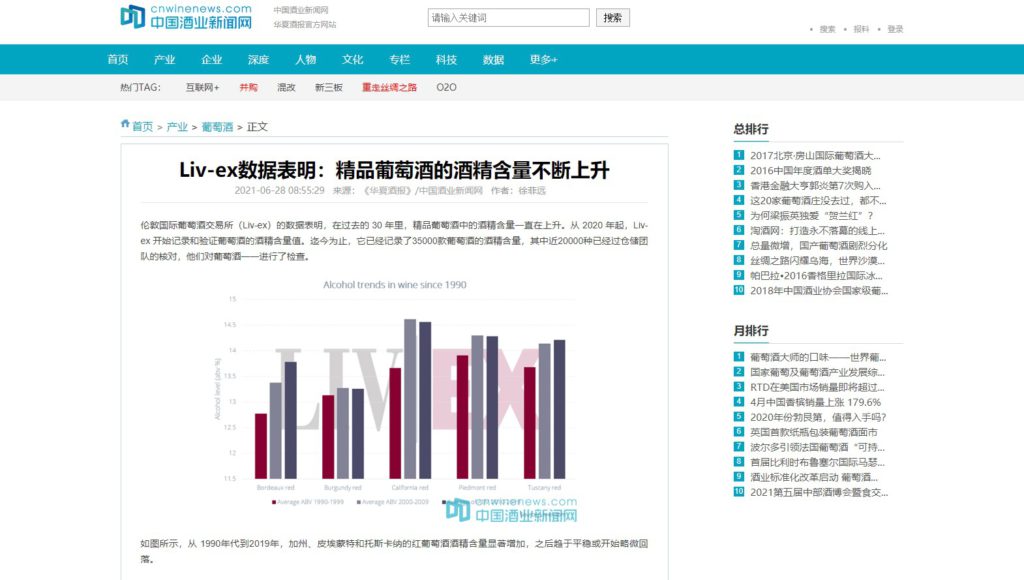Click the 搜索 search button
Screen dimensions: 1024x580
tap(613, 18)
